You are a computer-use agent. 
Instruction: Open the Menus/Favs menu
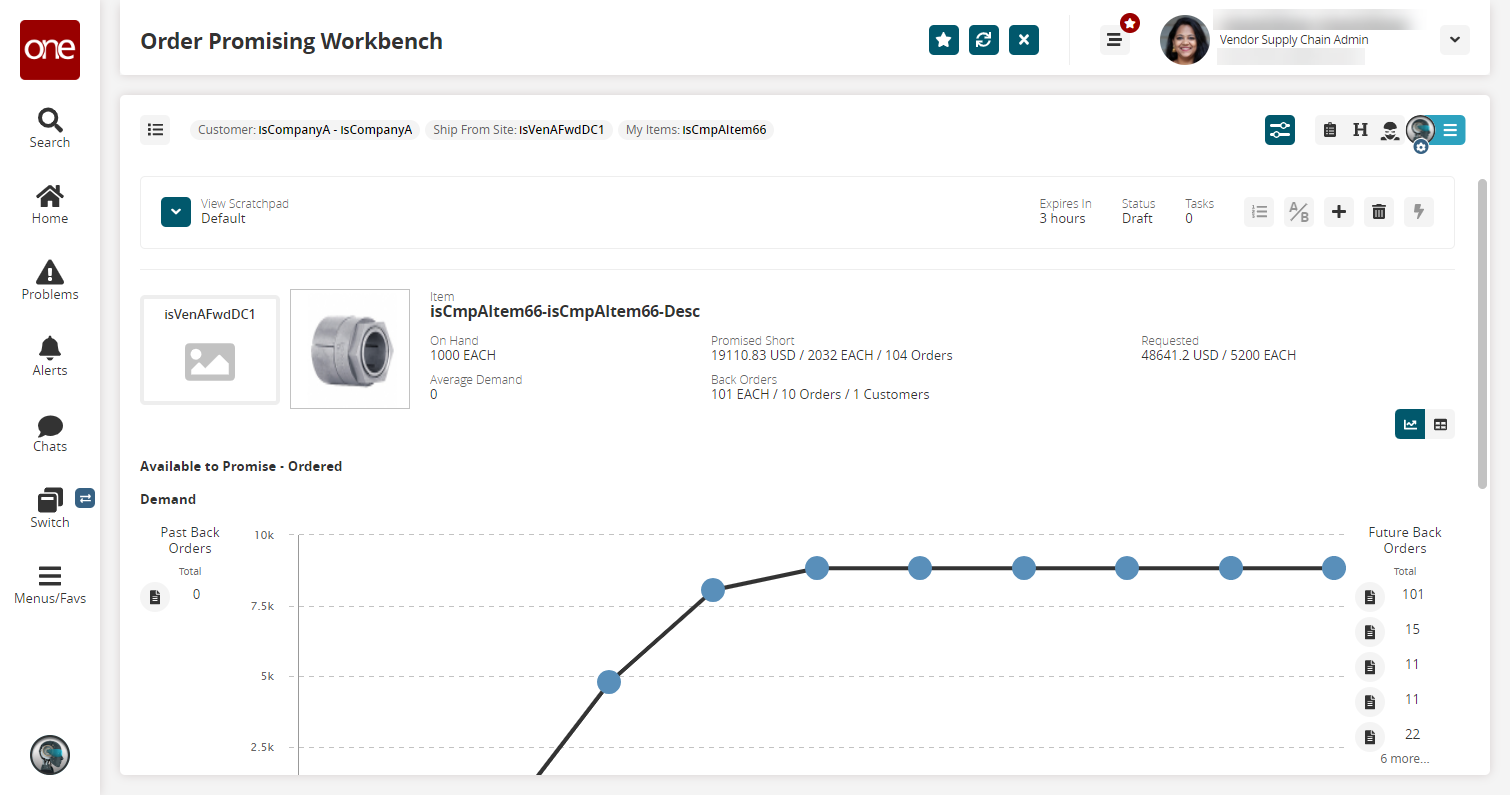pos(49,585)
